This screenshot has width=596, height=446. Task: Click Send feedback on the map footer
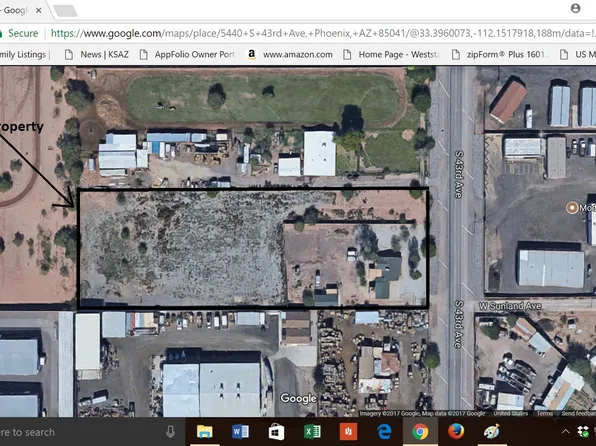pyautogui.click(x=578, y=414)
